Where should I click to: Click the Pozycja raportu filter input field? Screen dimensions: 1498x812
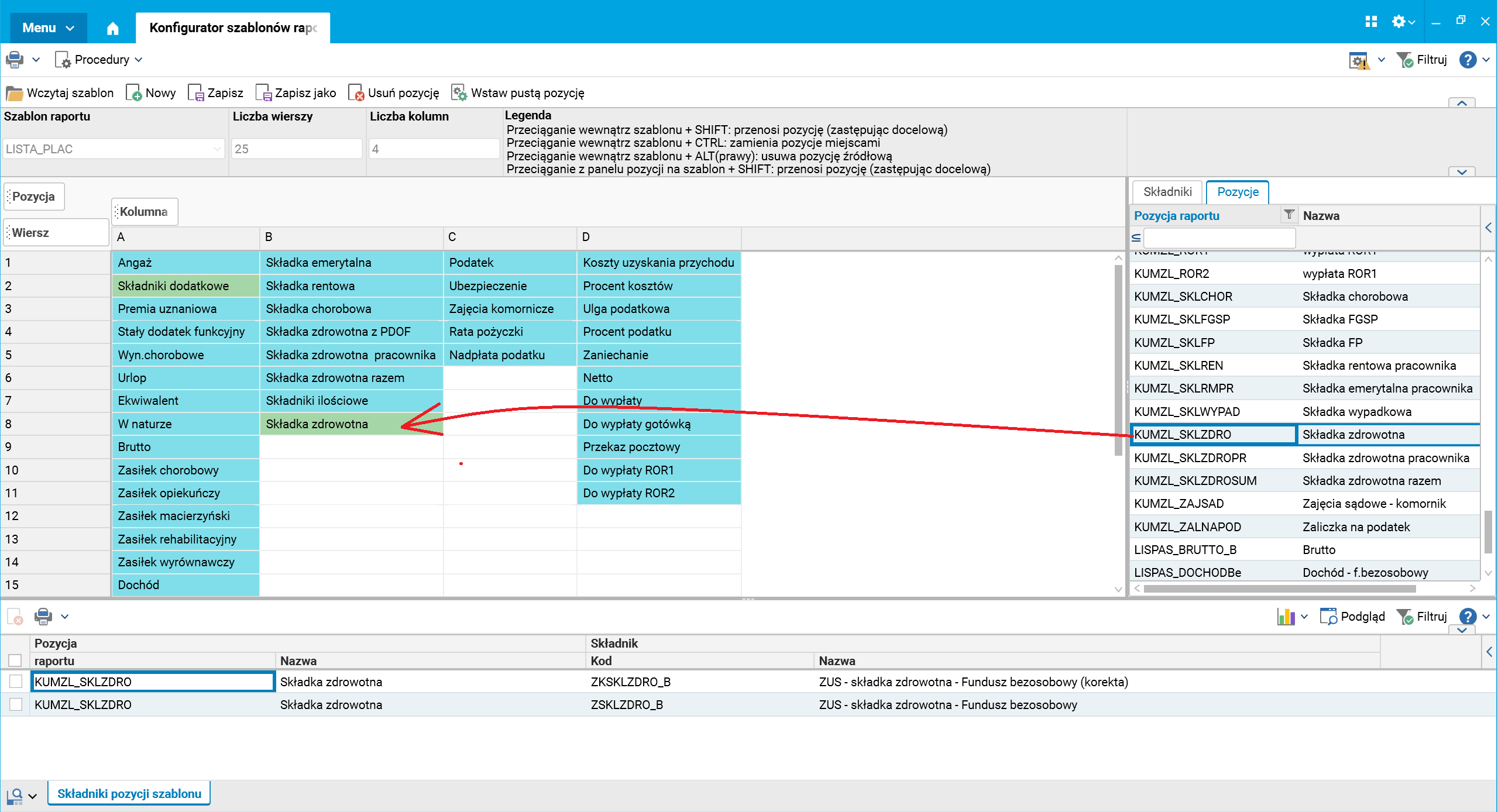click(x=1219, y=238)
